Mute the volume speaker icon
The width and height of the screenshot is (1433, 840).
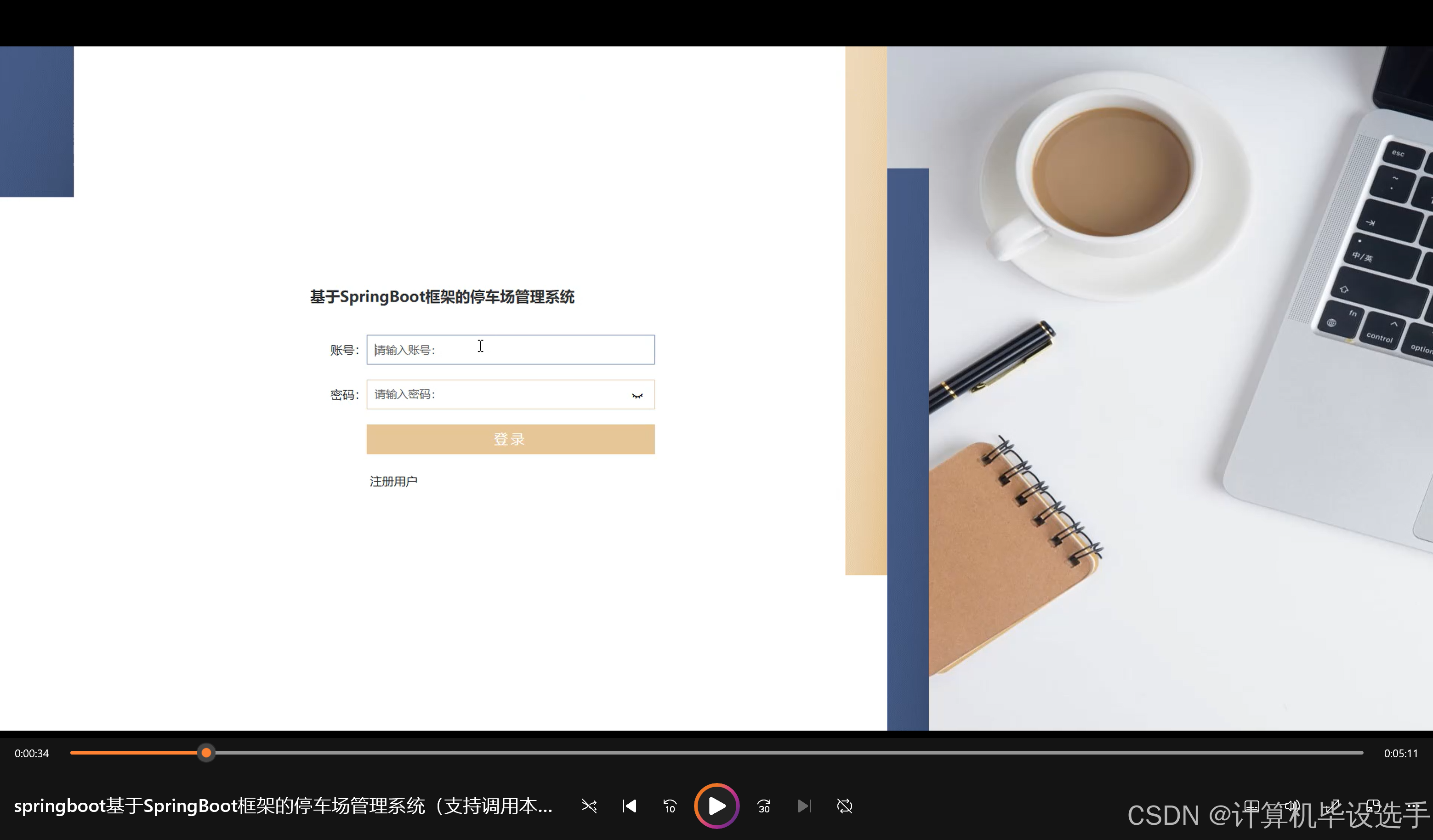click(1292, 806)
